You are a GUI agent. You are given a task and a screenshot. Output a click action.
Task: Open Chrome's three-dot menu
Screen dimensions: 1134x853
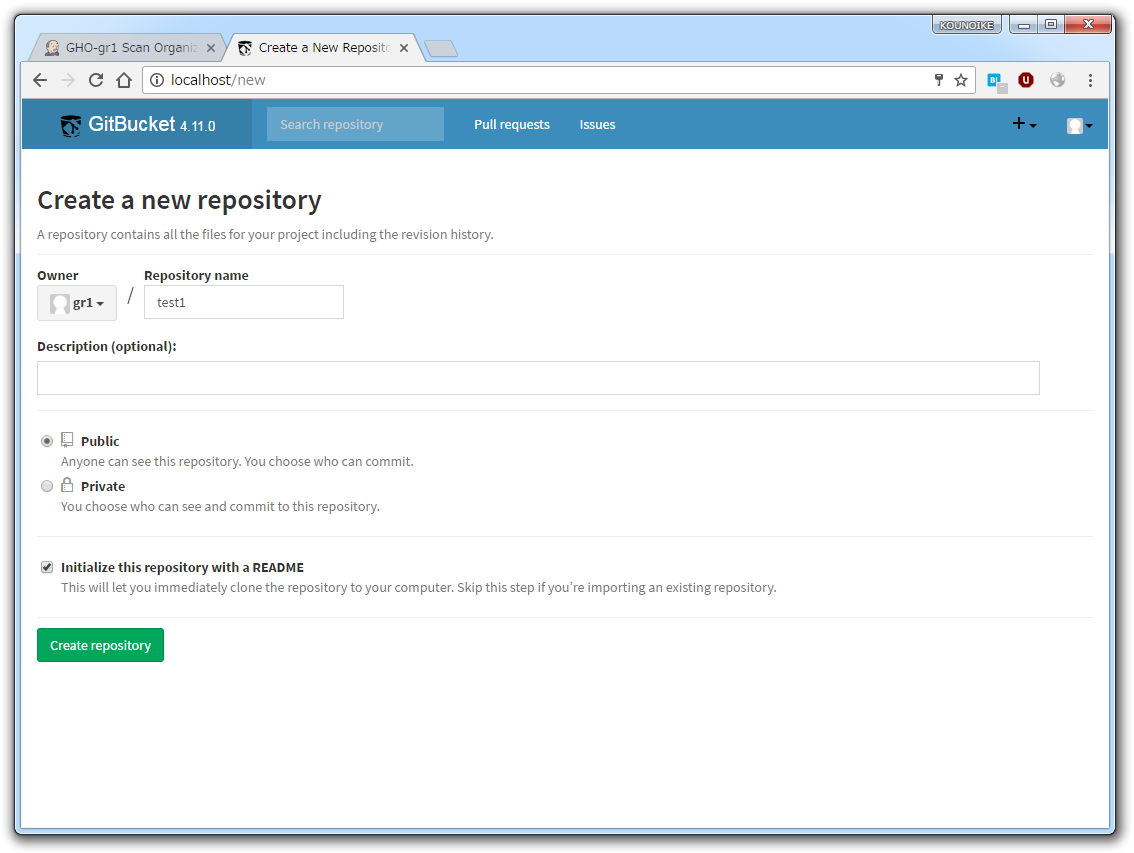click(x=1090, y=80)
